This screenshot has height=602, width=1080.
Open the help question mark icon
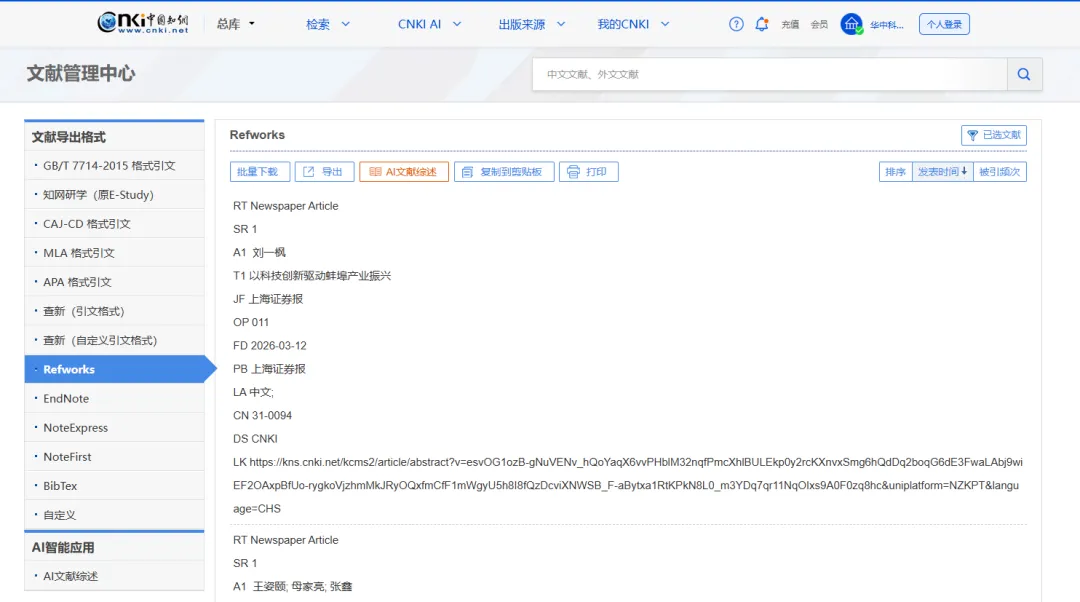pos(736,24)
